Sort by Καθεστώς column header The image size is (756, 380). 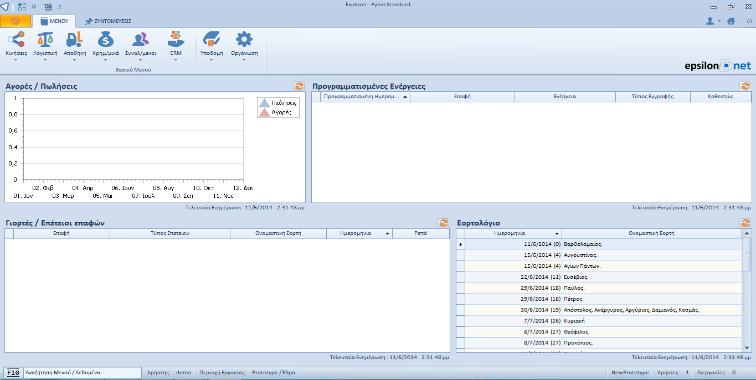click(x=720, y=97)
